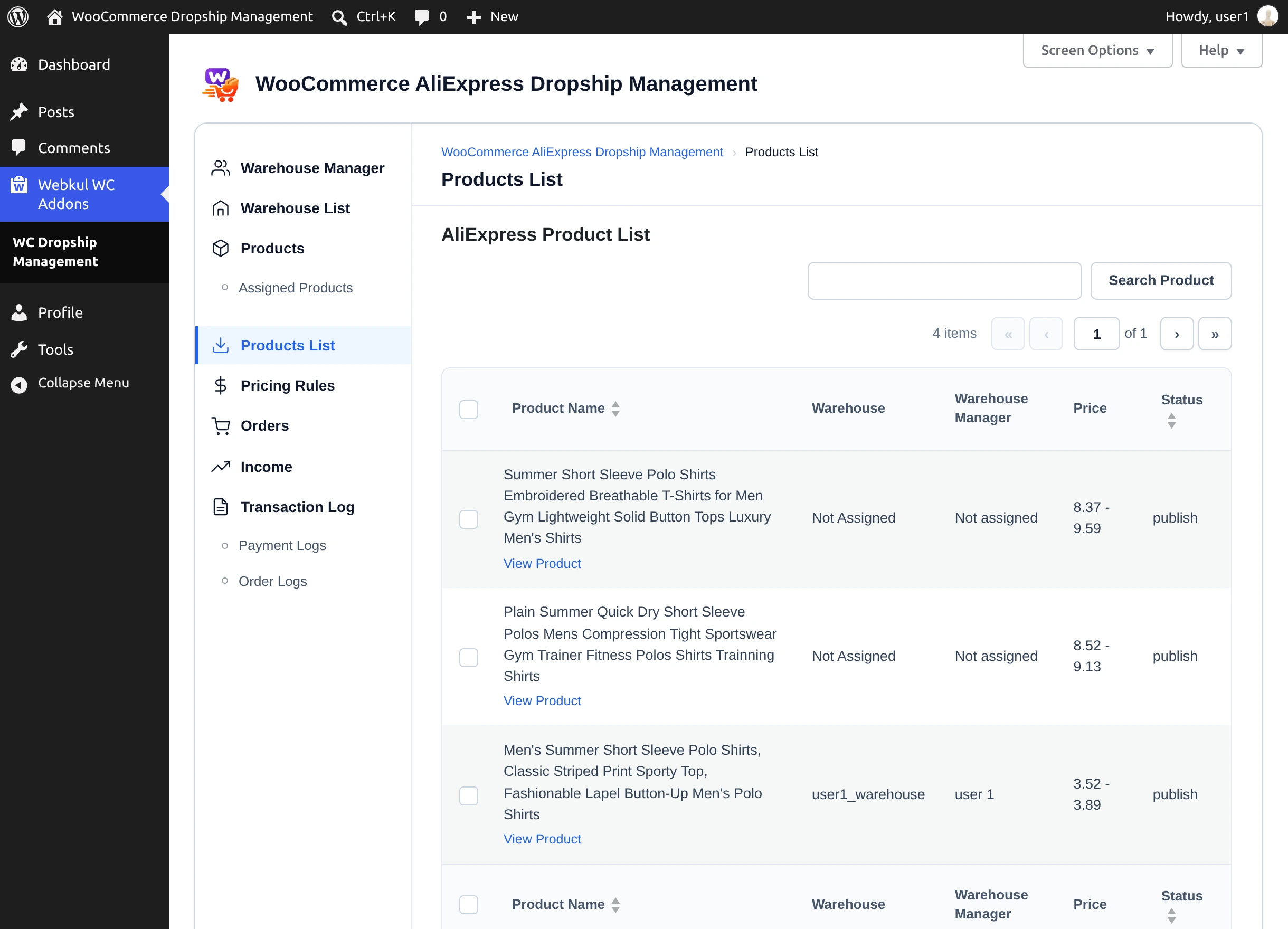Open the WordPress logo menu

[18, 16]
